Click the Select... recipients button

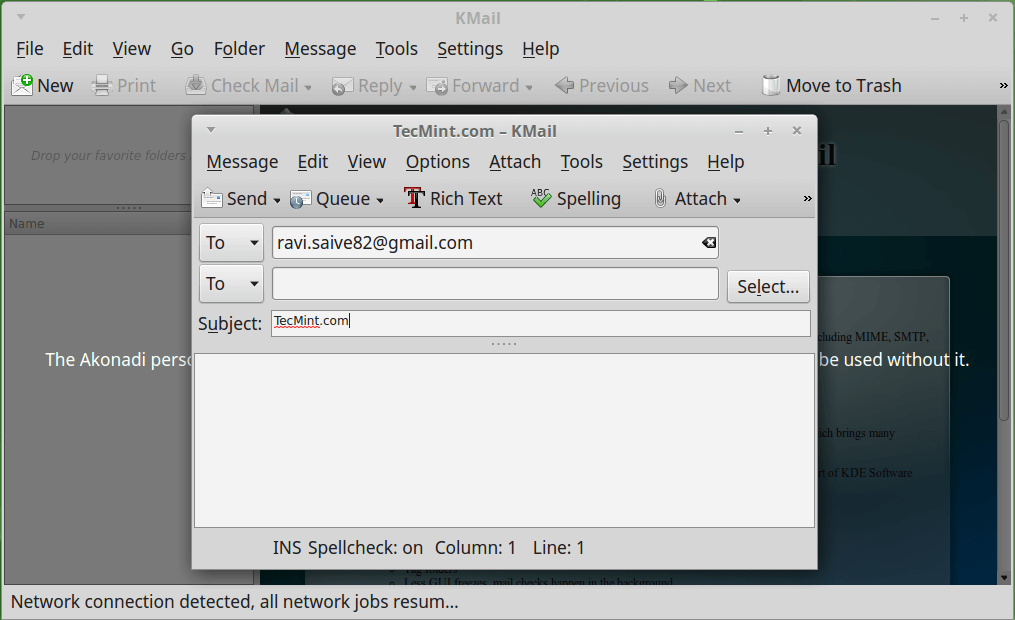(x=768, y=286)
